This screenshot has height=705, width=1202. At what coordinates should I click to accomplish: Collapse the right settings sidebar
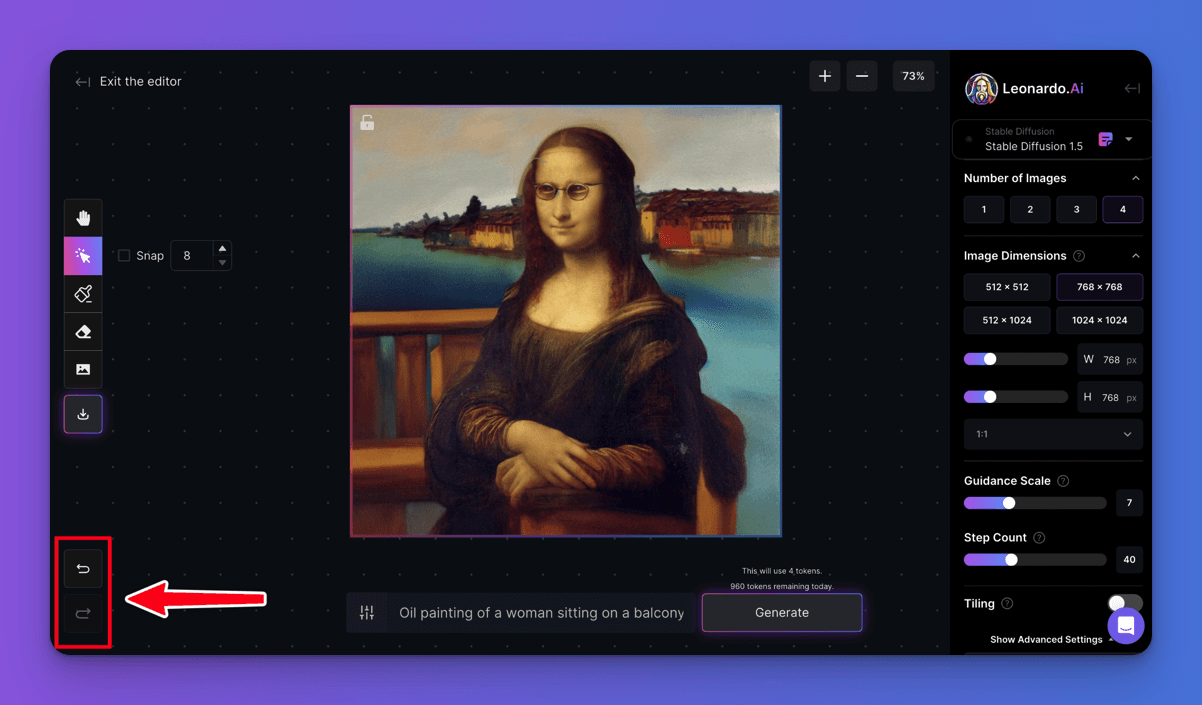1132,89
